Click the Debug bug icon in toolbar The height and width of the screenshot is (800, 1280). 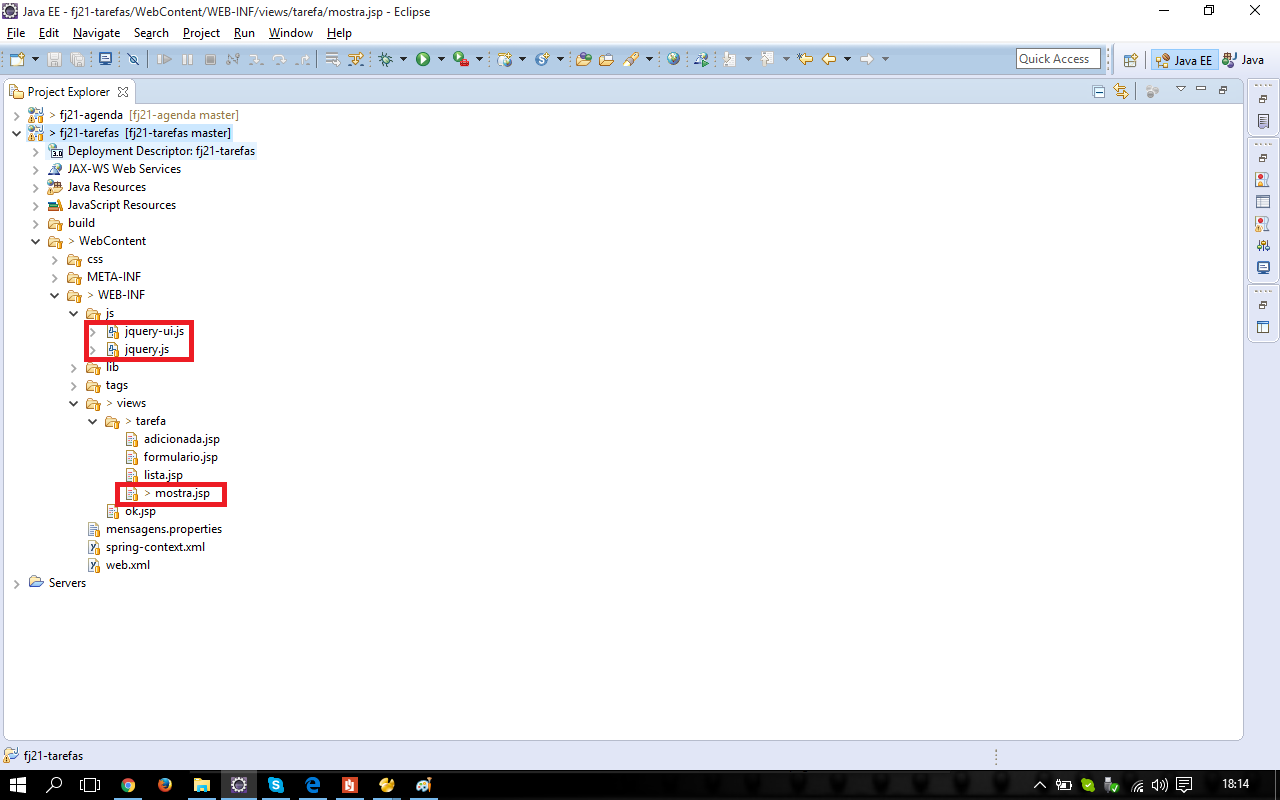[386, 60]
